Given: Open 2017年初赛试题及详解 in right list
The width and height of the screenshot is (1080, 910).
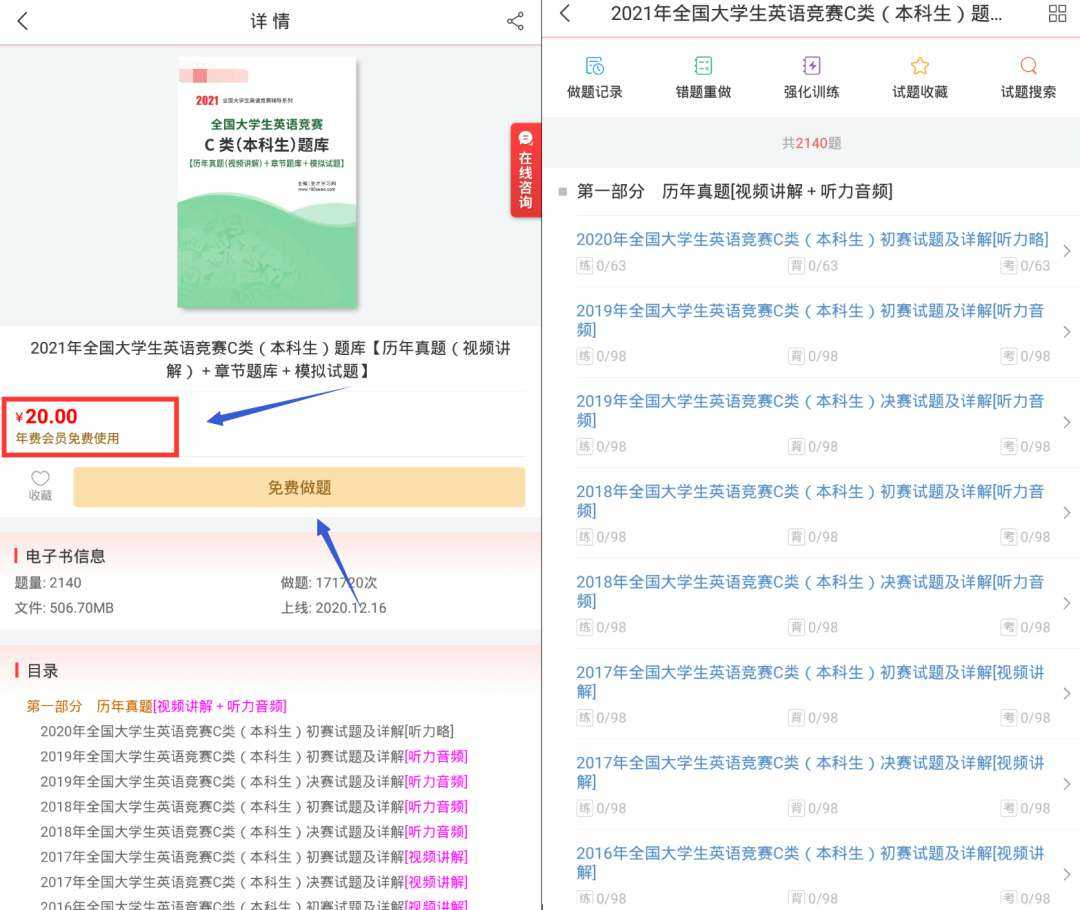Looking at the screenshot, I should coord(810,681).
